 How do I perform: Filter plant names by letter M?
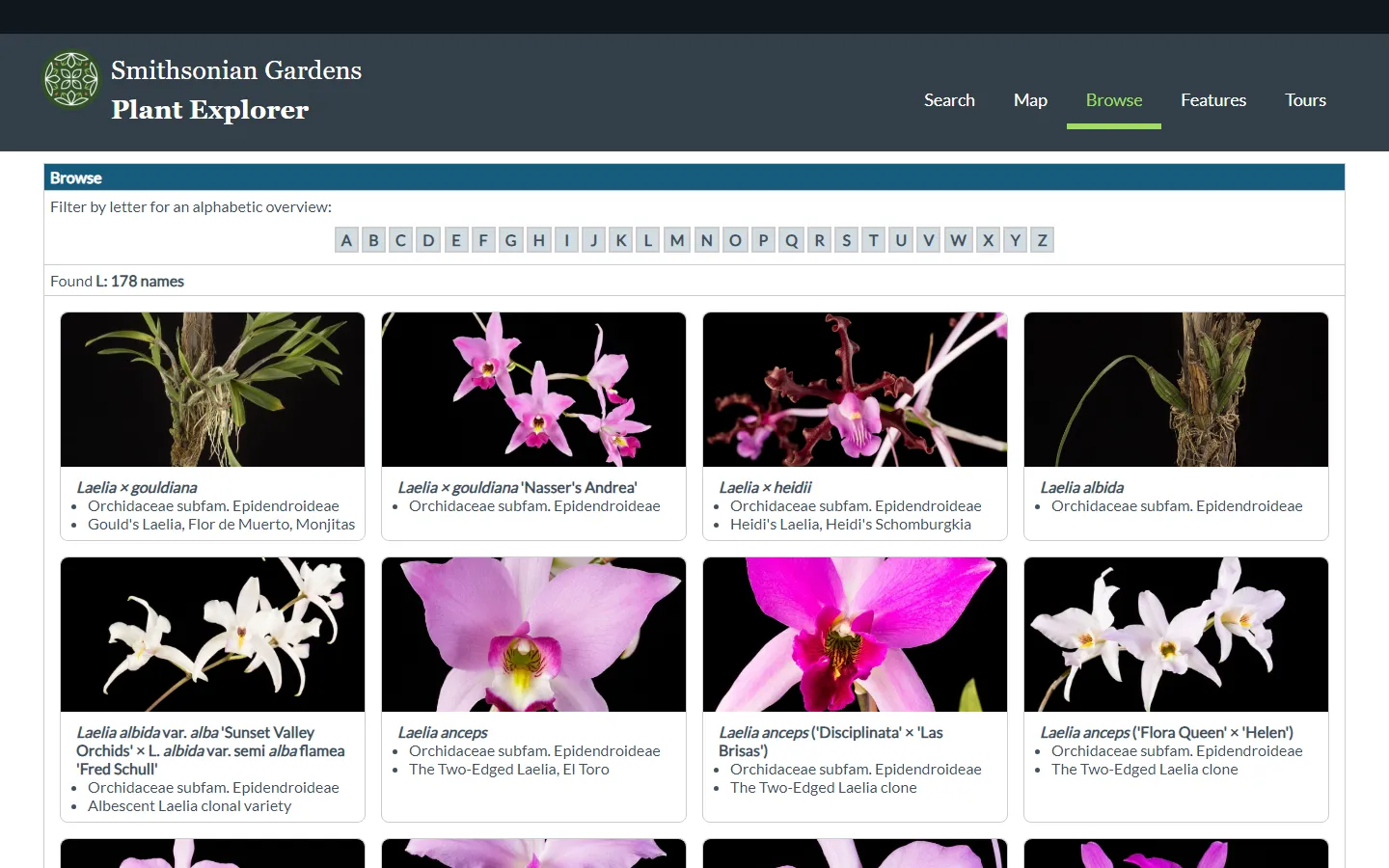[677, 240]
